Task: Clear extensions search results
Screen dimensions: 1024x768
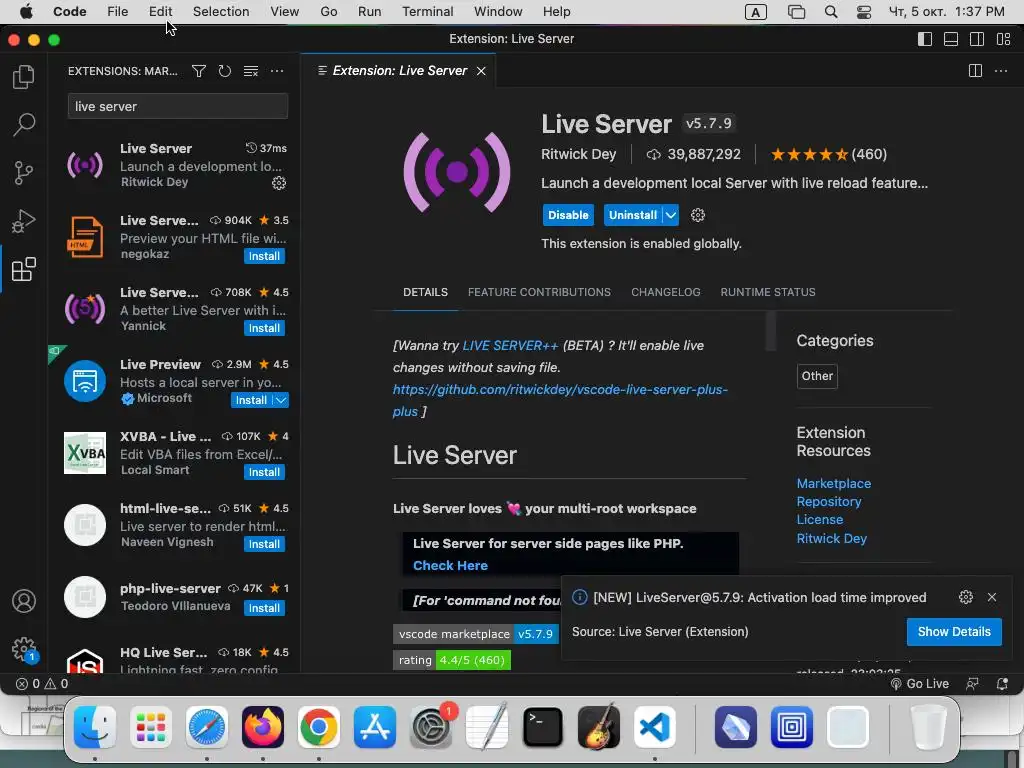Action: point(251,71)
